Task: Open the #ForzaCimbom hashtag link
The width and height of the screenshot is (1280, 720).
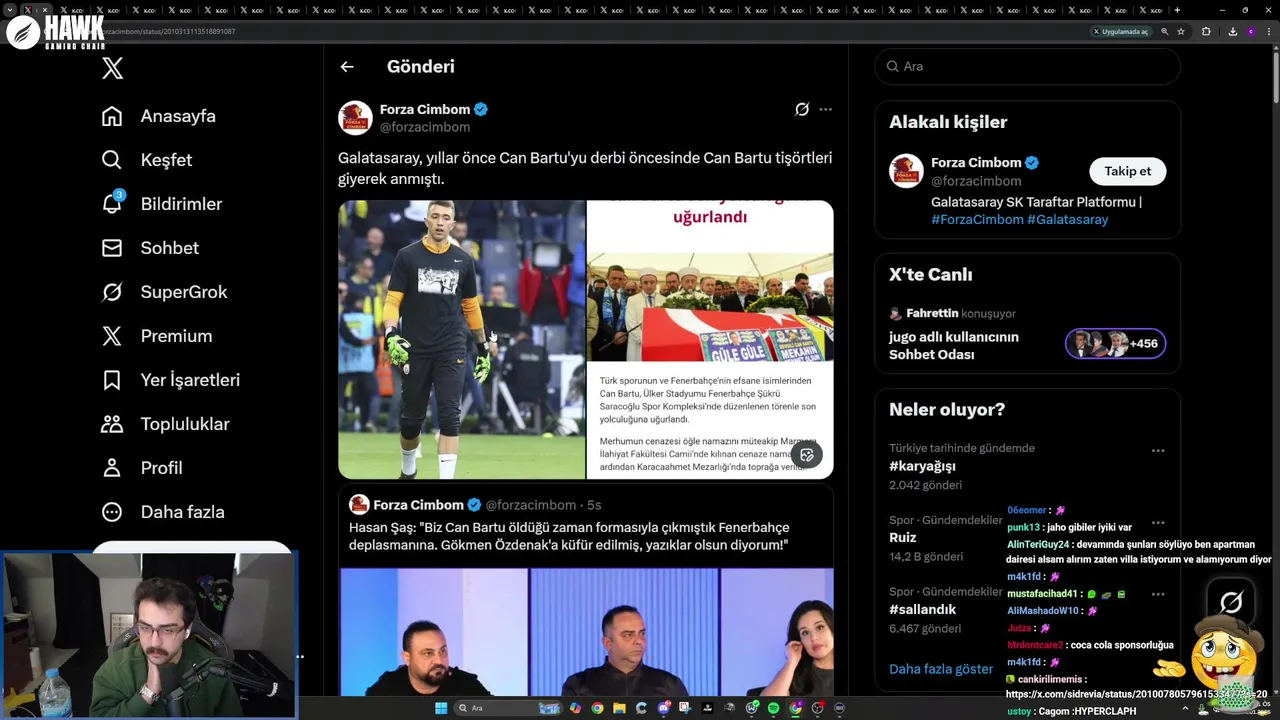Action: pos(977,220)
